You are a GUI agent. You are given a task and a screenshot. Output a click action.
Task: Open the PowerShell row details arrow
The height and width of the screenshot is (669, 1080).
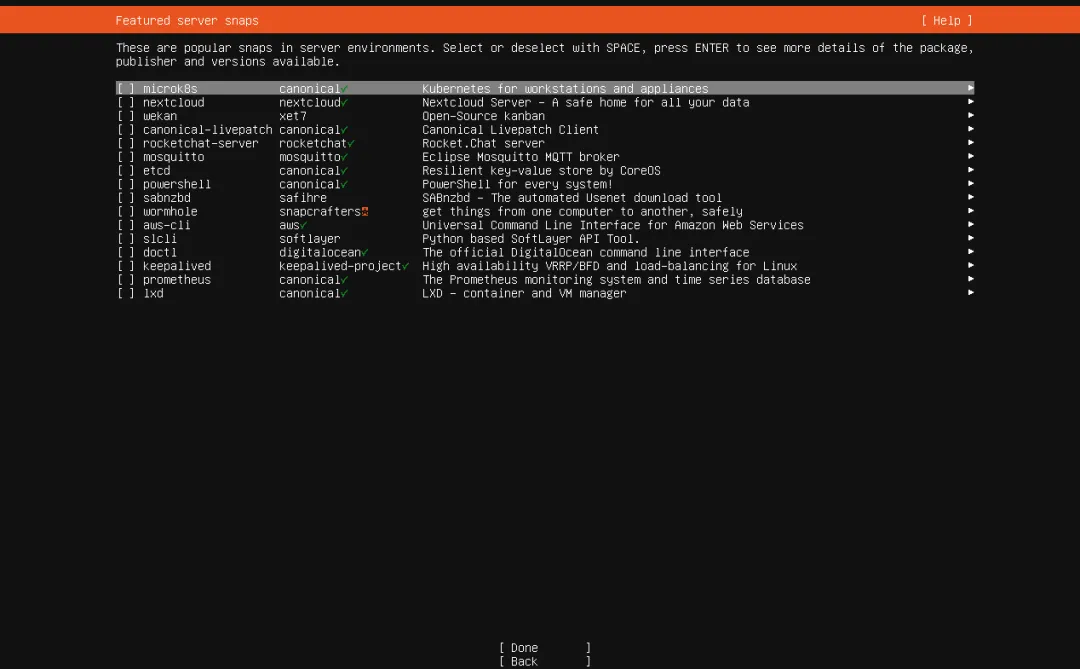click(x=970, y=183)
